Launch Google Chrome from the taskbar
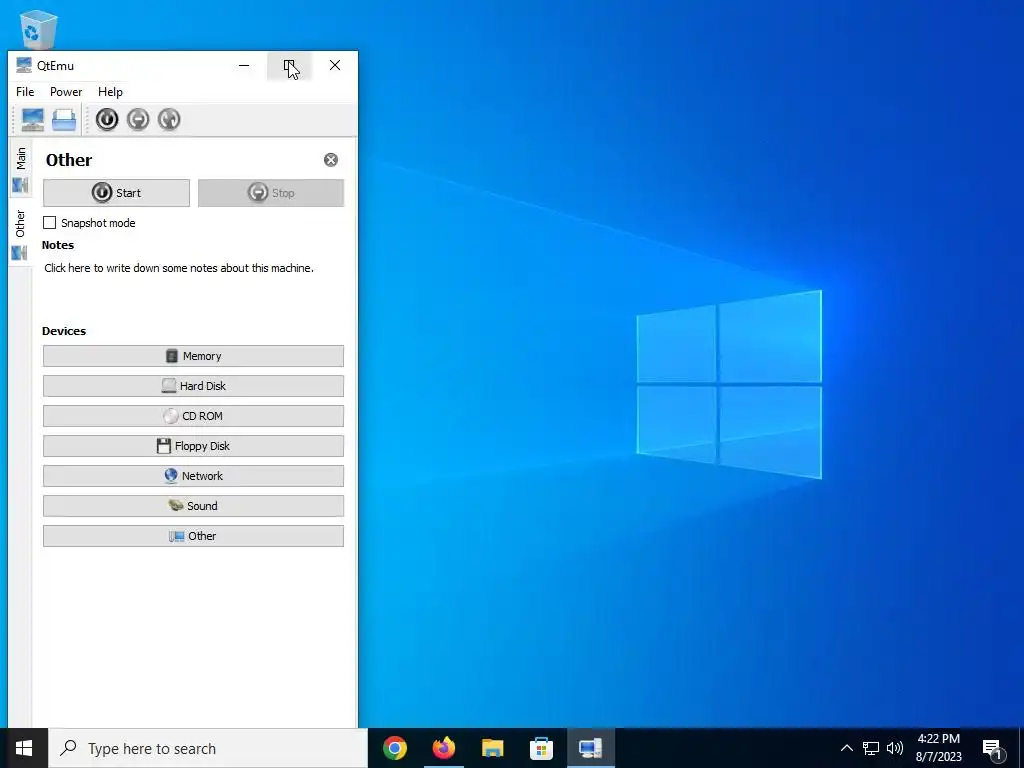The height and width of the screenshot is (768, 1024). coord(395,748)
